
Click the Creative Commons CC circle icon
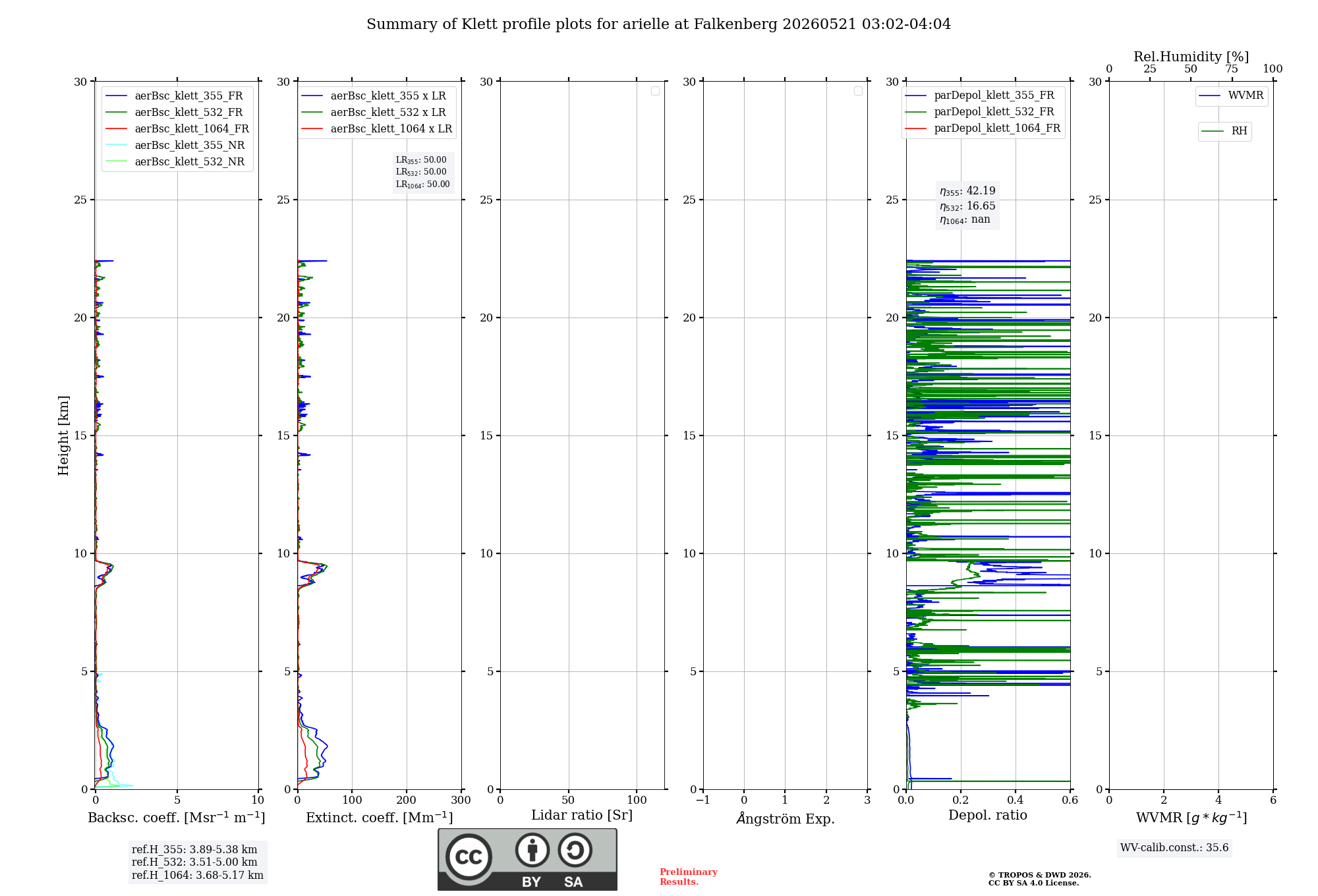coord(469,856)
